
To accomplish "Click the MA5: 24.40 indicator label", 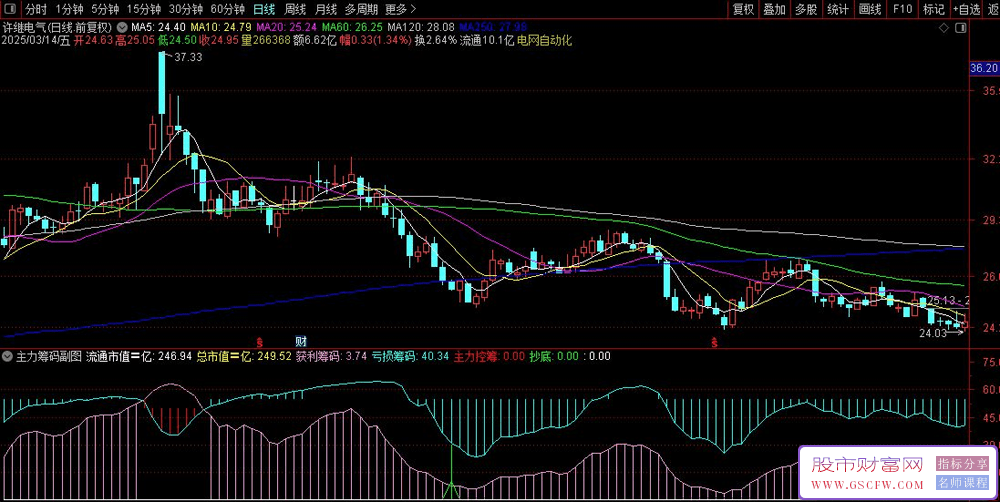I will pyautogui.click(x=158, y=28).
